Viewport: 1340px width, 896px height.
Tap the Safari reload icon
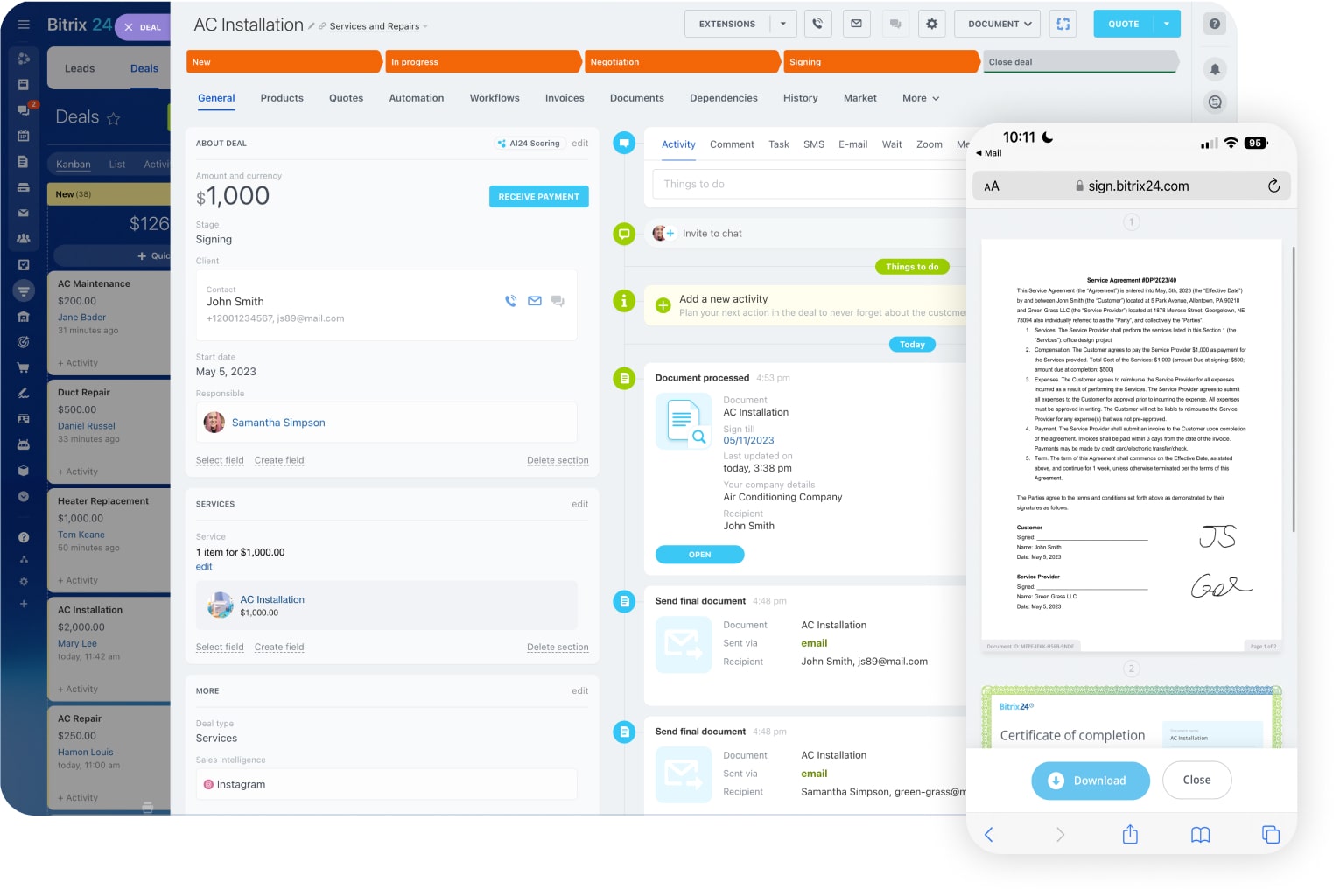coord(1273,185)
